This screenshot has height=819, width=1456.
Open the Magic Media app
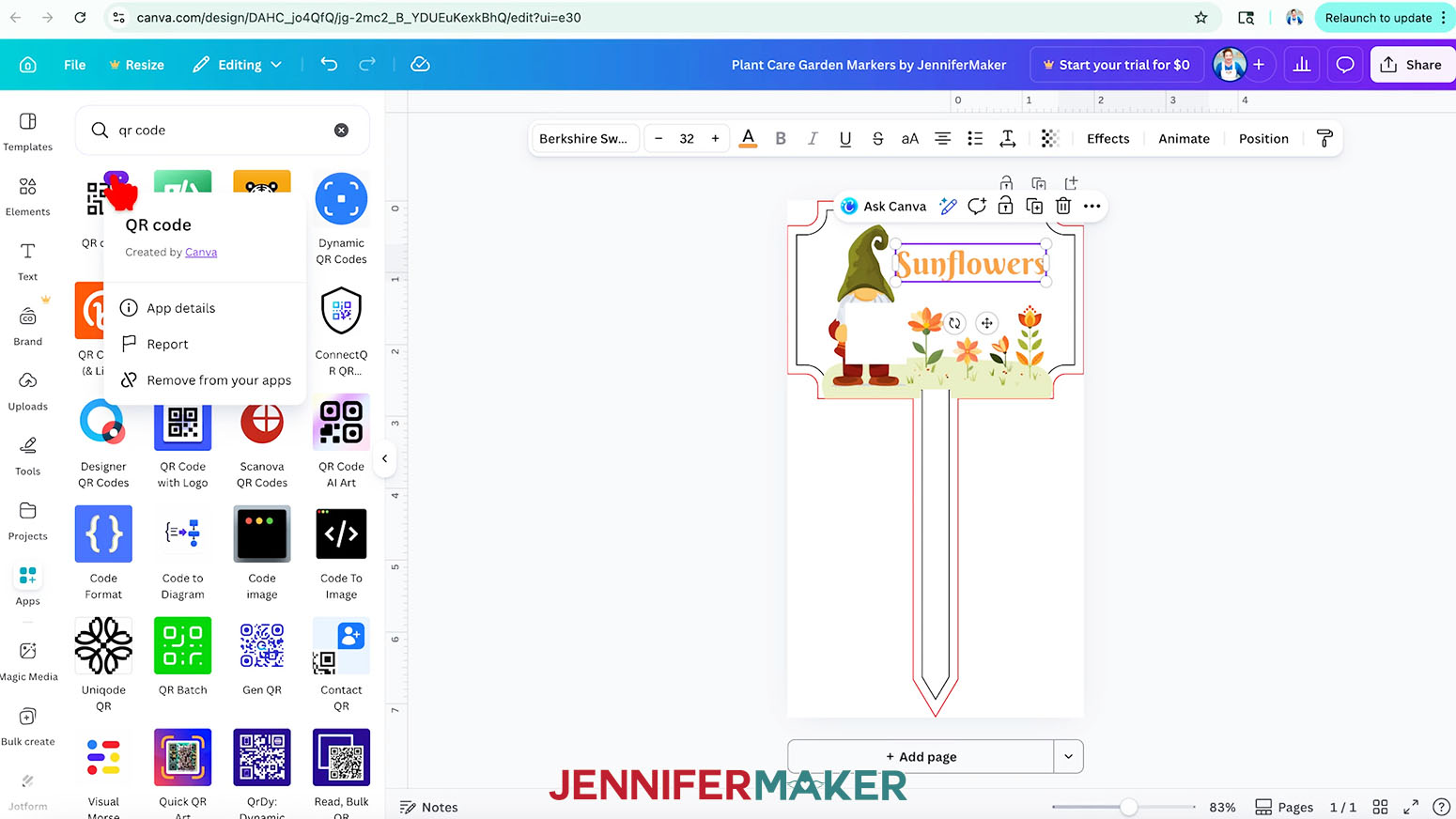click(28, 660)
